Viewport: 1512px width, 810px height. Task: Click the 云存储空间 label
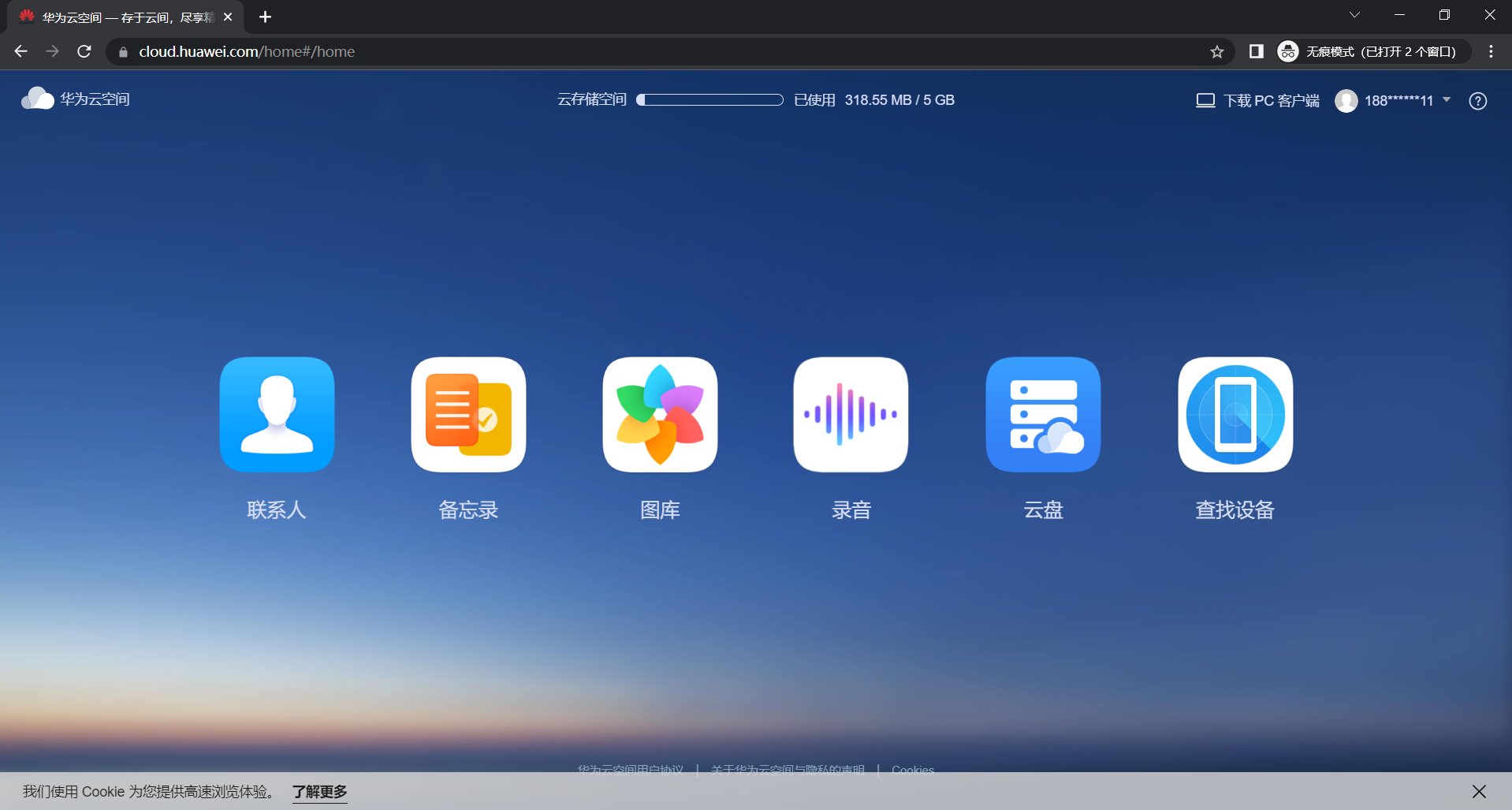pyautogui.click(x=592, y=99)
